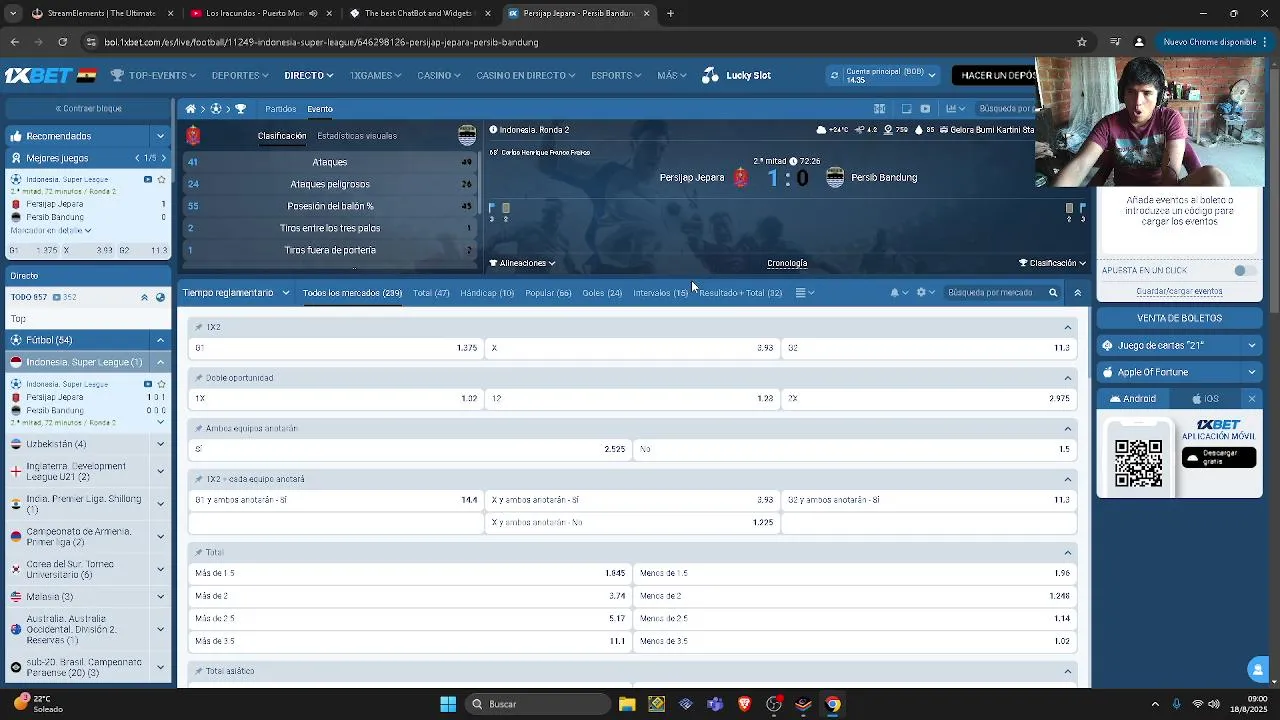
Task: Collapse all leagues with double chevron by TODO
Action: [144, 297]
